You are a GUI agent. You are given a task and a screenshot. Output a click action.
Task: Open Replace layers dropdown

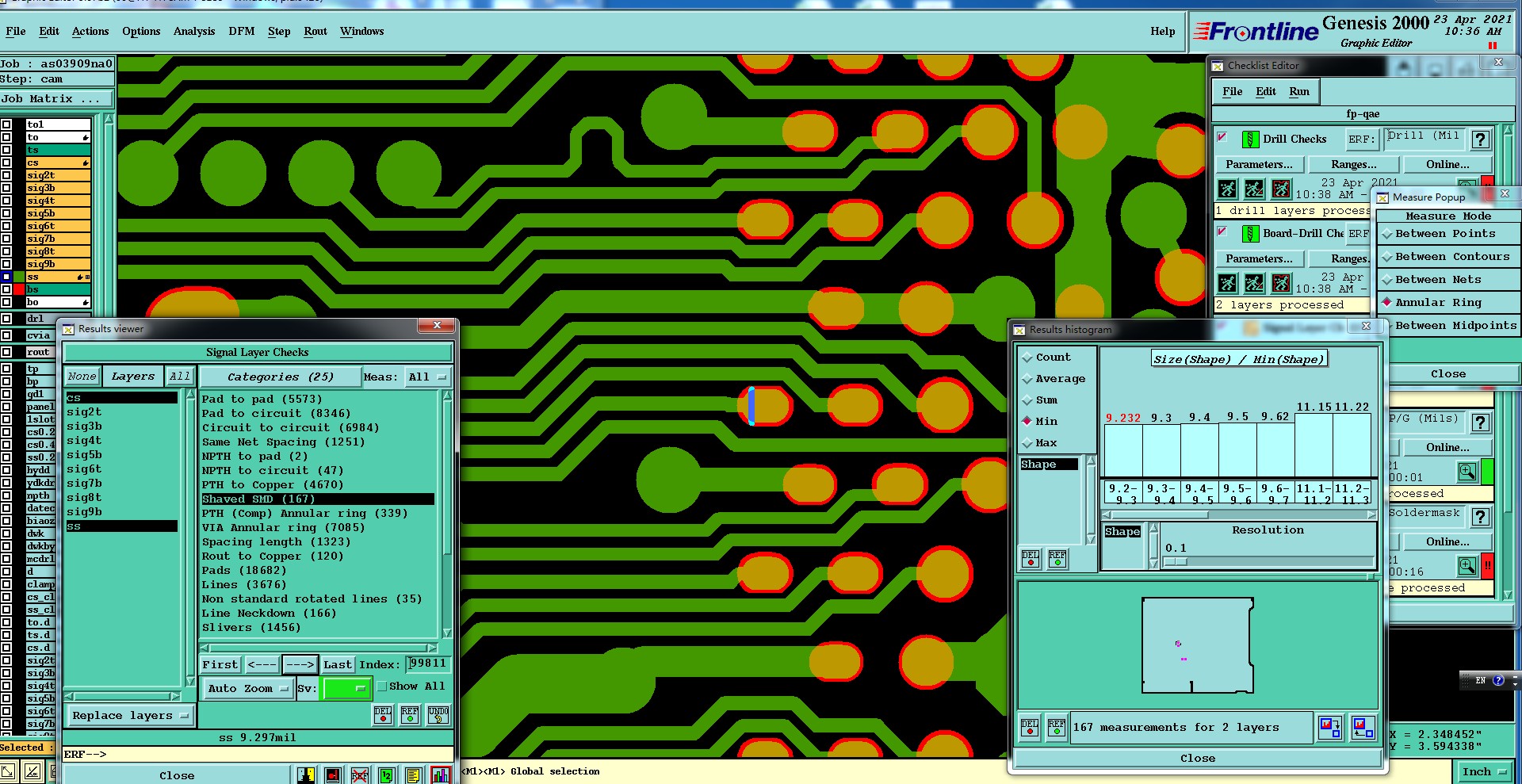click(130, 715)
